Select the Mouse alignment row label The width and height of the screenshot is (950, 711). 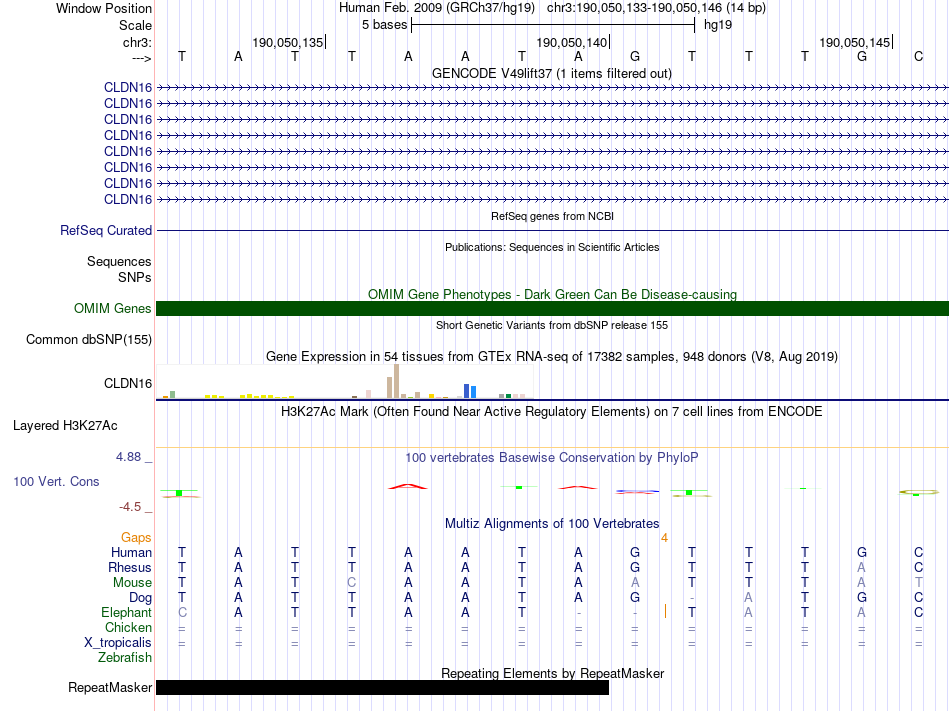132,583
